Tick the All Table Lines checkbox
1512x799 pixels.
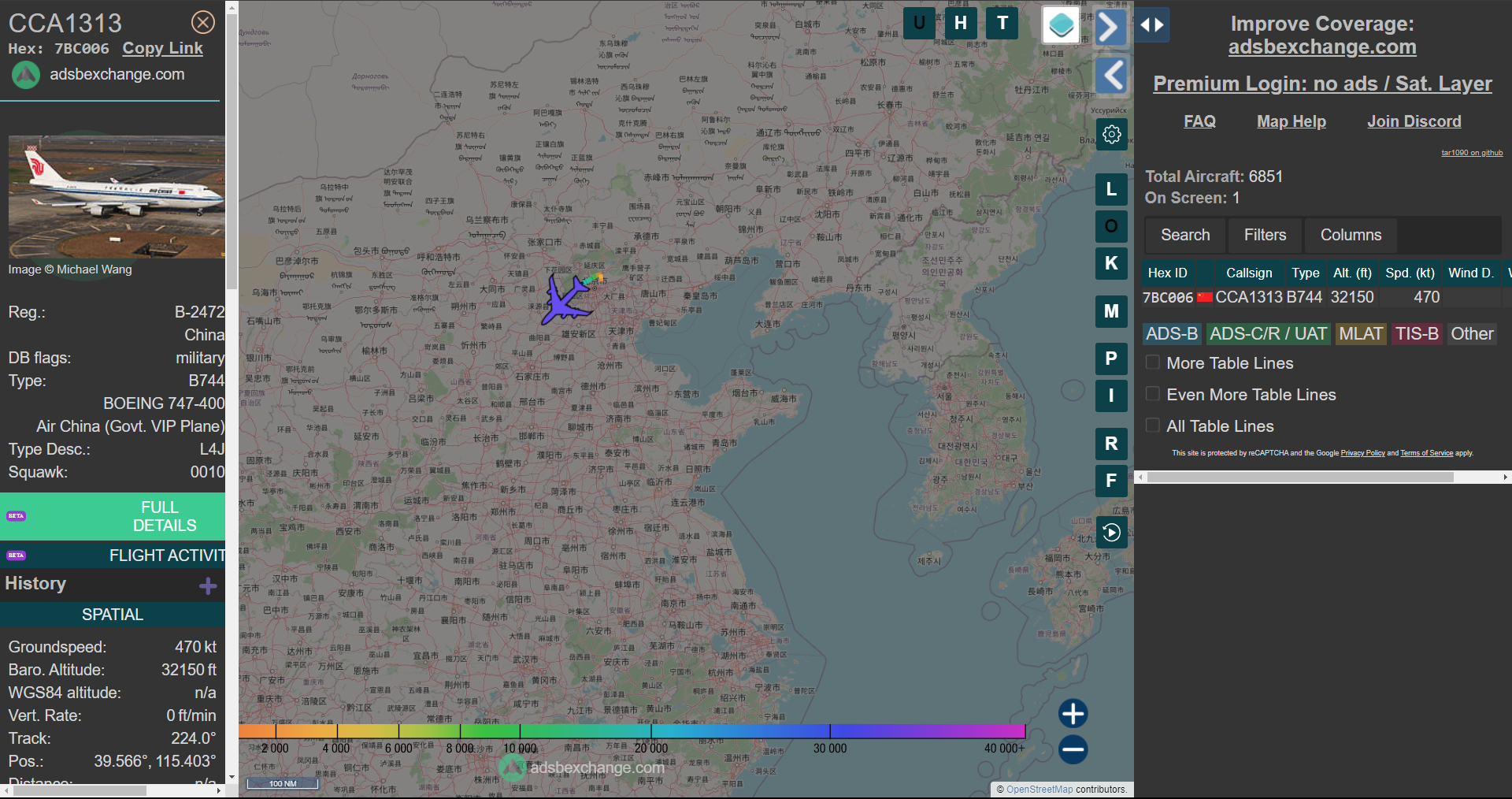[x=1153, y=426]
